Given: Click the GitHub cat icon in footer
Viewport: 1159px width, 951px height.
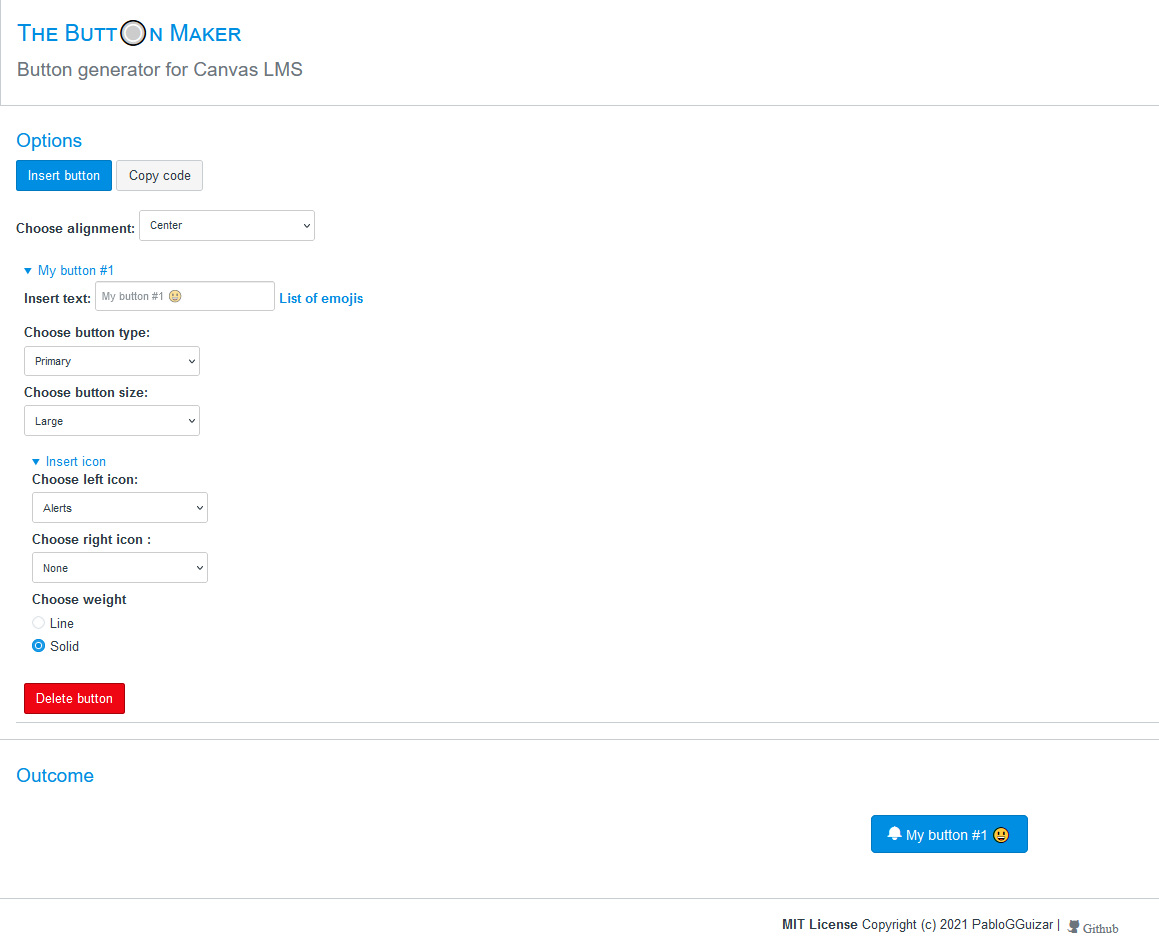Looking at the screenshot, I should click(x=1073, y=927).
